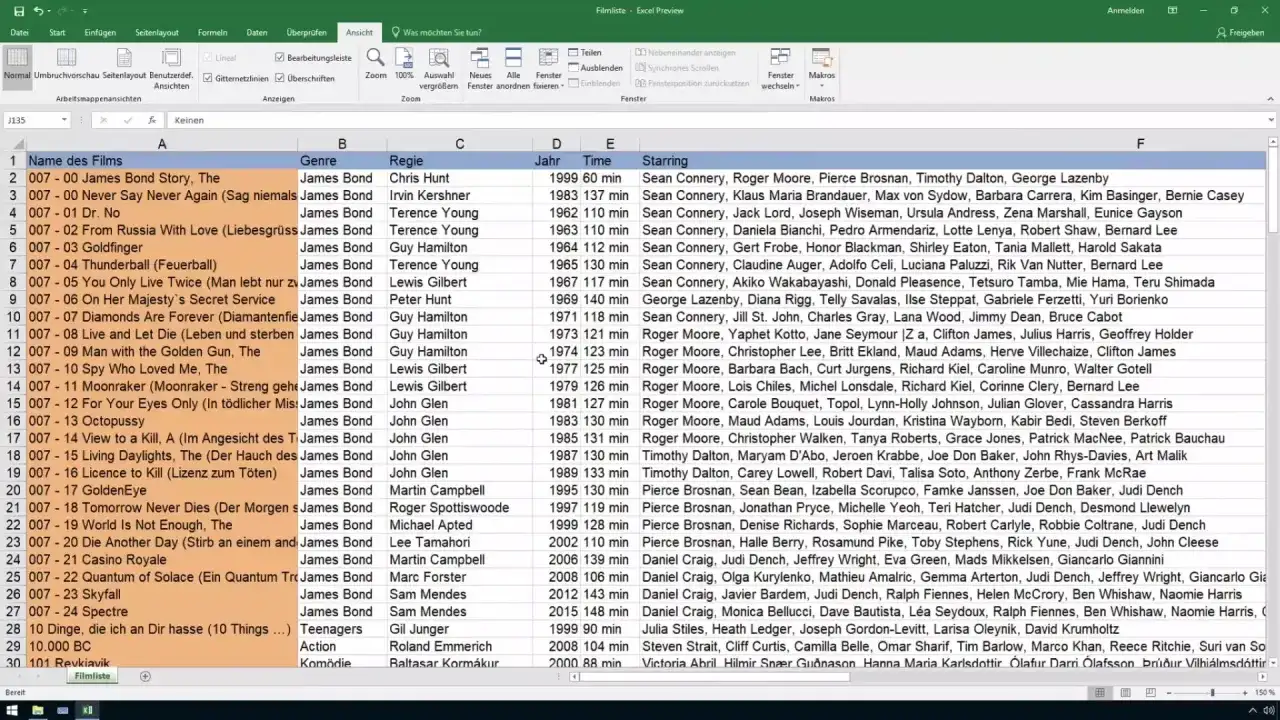Click Anmelden to sign in
This screenshot has width=1280, height=720.
(x=1123, y=11)
